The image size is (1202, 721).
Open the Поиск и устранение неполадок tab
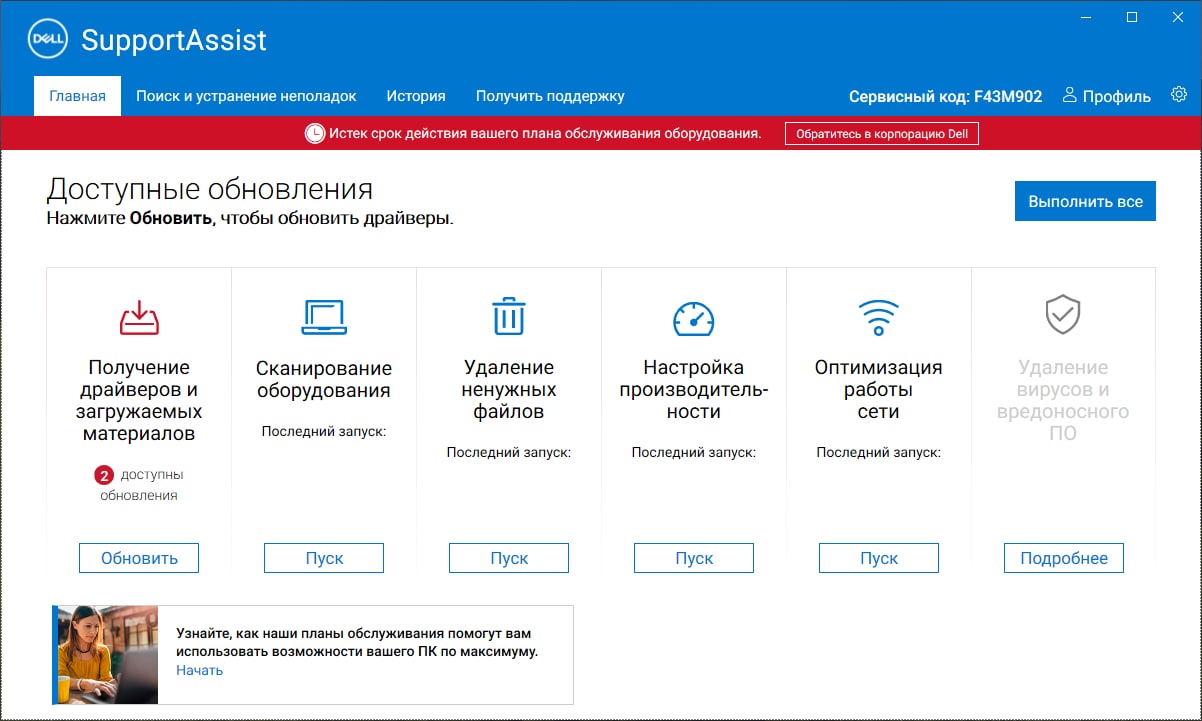pos(246,97)
